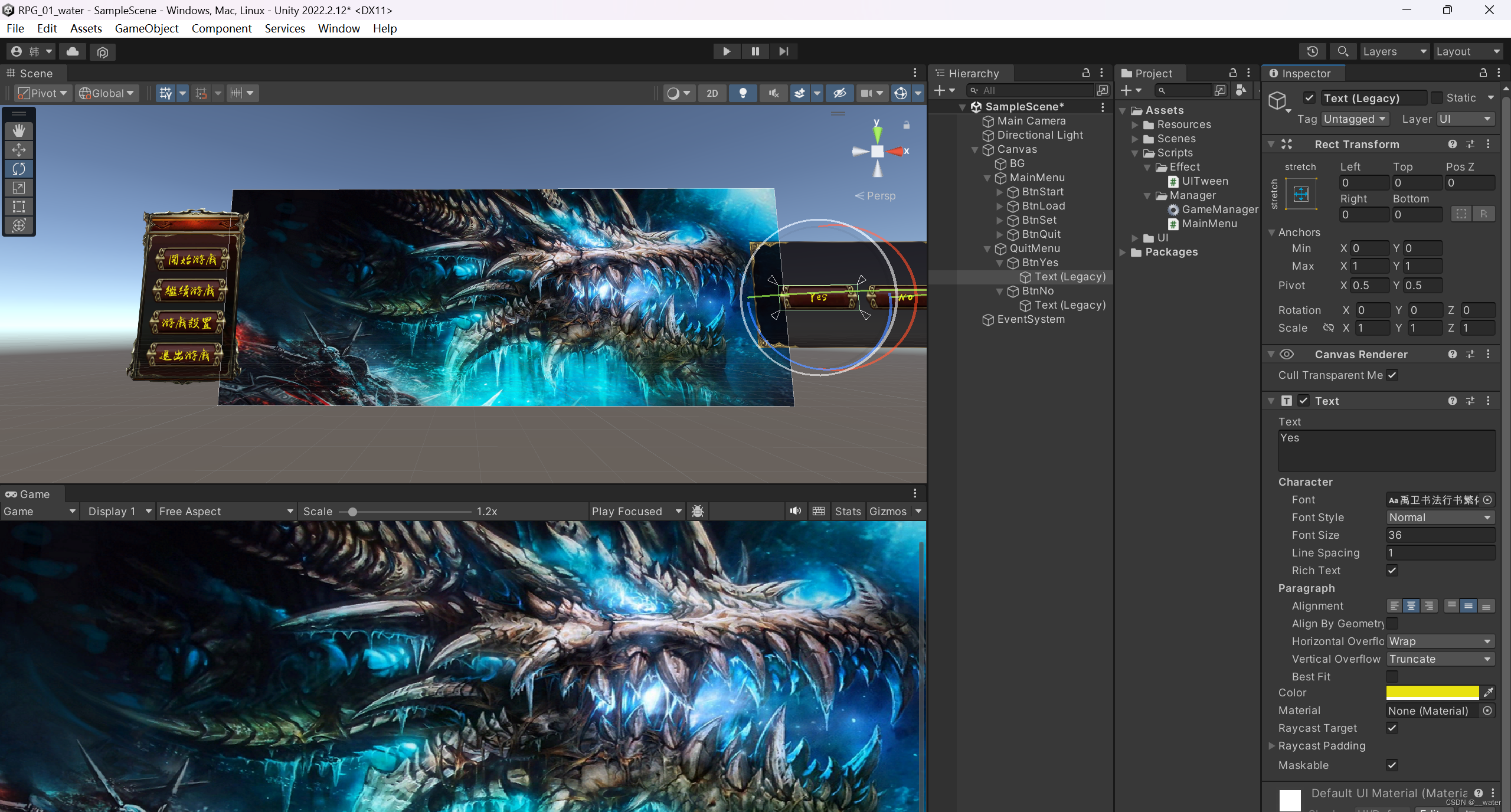Expand Raycast Padding section
1511x812 pixels.
click(1272, 746)
